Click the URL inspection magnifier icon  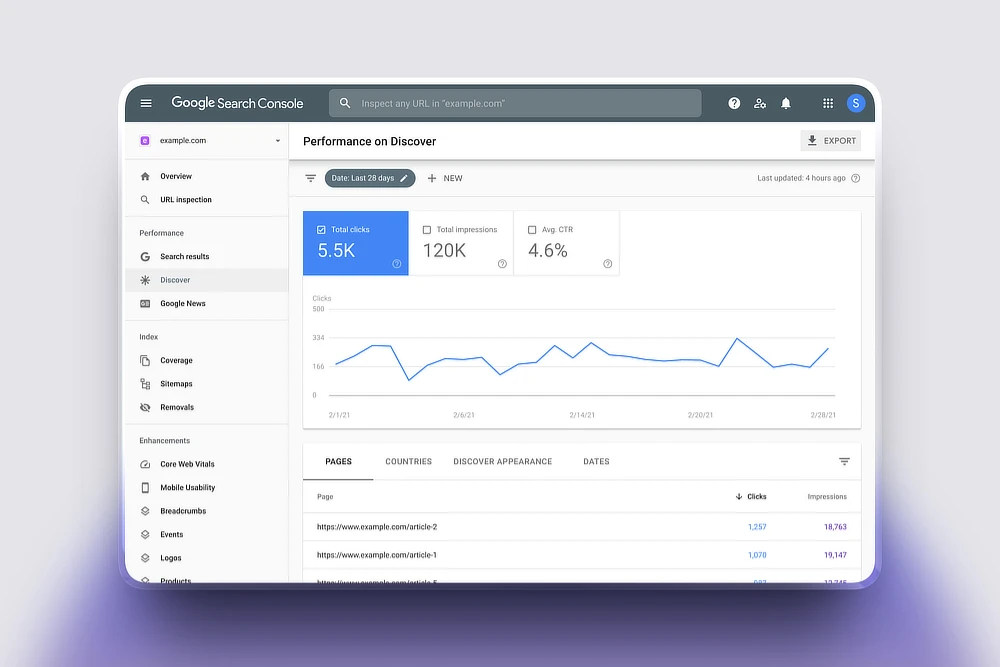145,200
